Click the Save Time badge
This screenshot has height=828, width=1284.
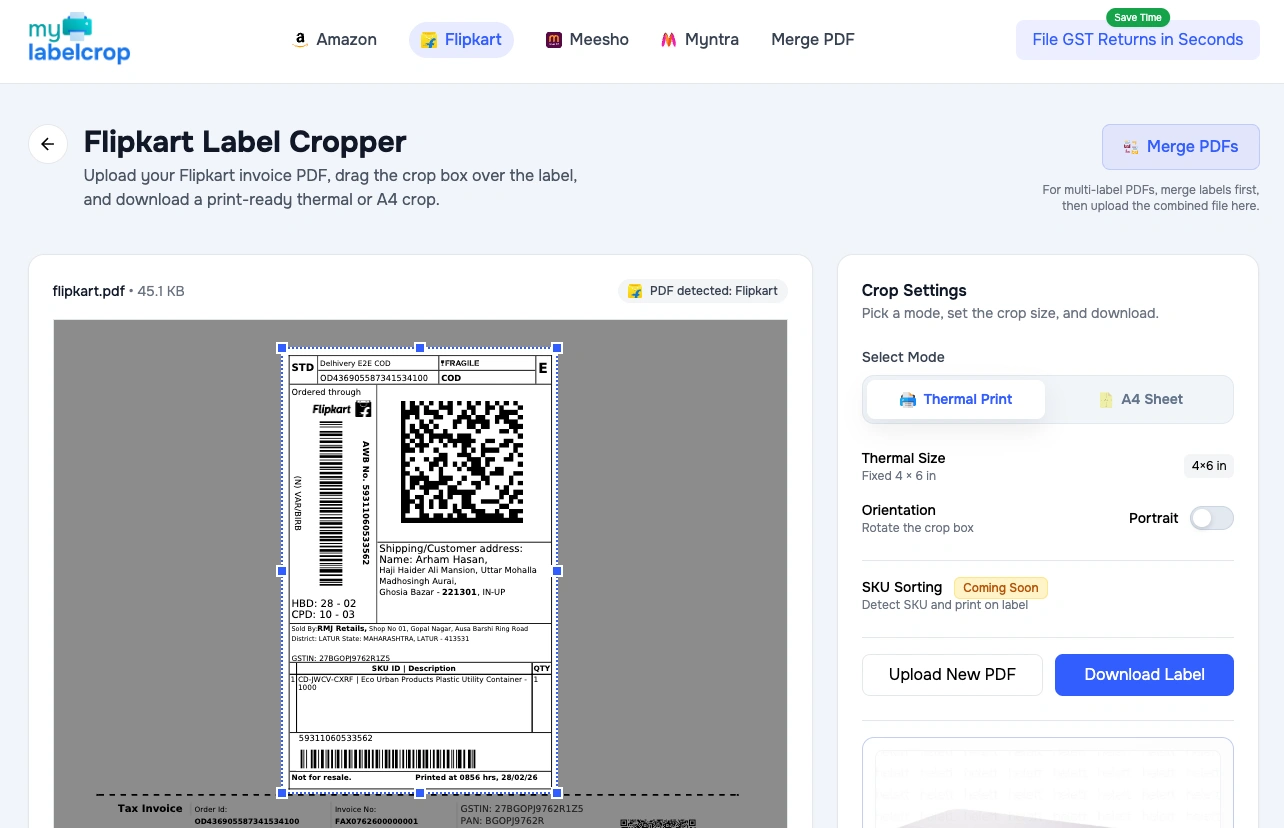point(1138,17)
